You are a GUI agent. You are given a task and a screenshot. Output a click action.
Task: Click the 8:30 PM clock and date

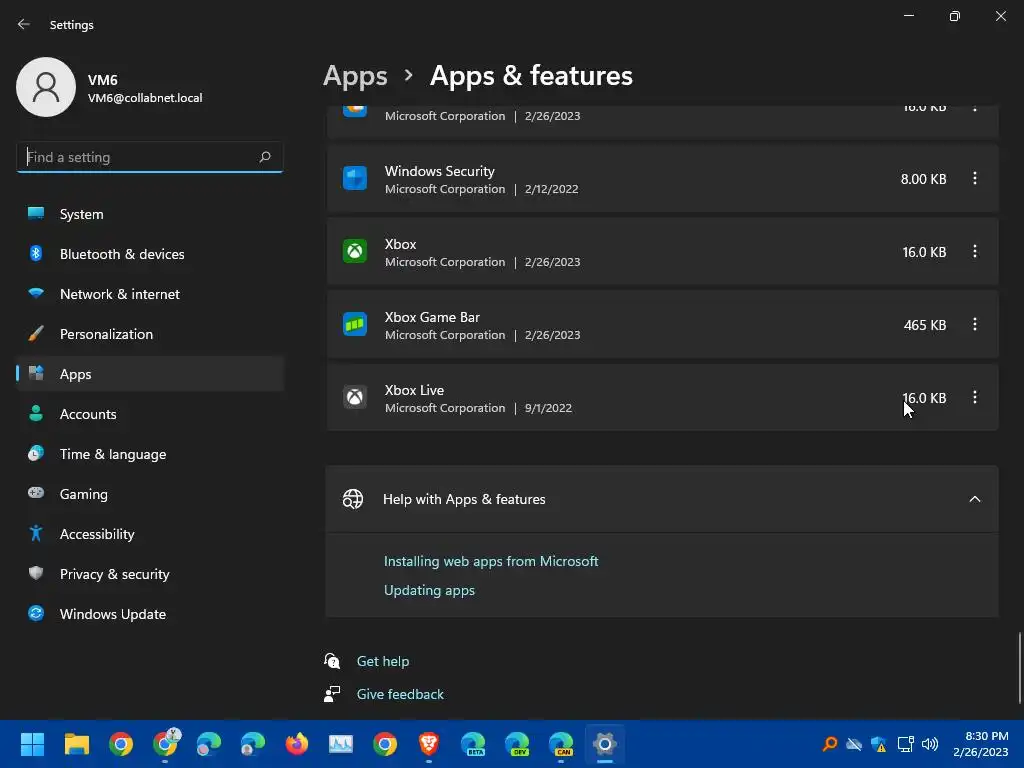980,744
